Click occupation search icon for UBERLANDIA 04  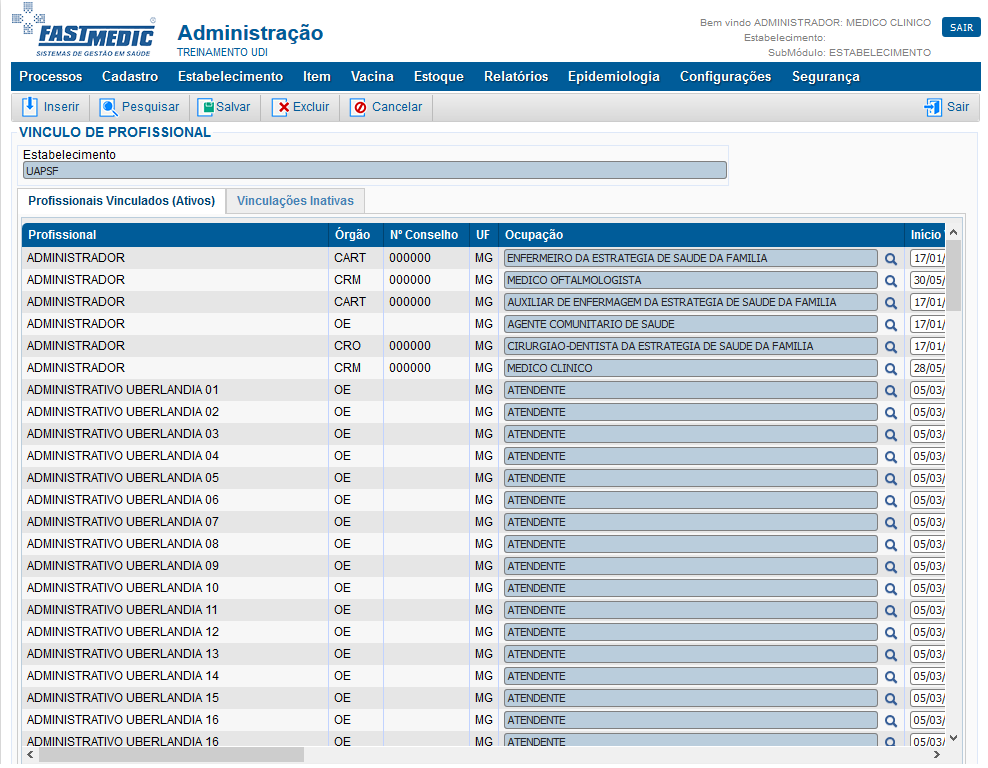click(x=890, y=457)
